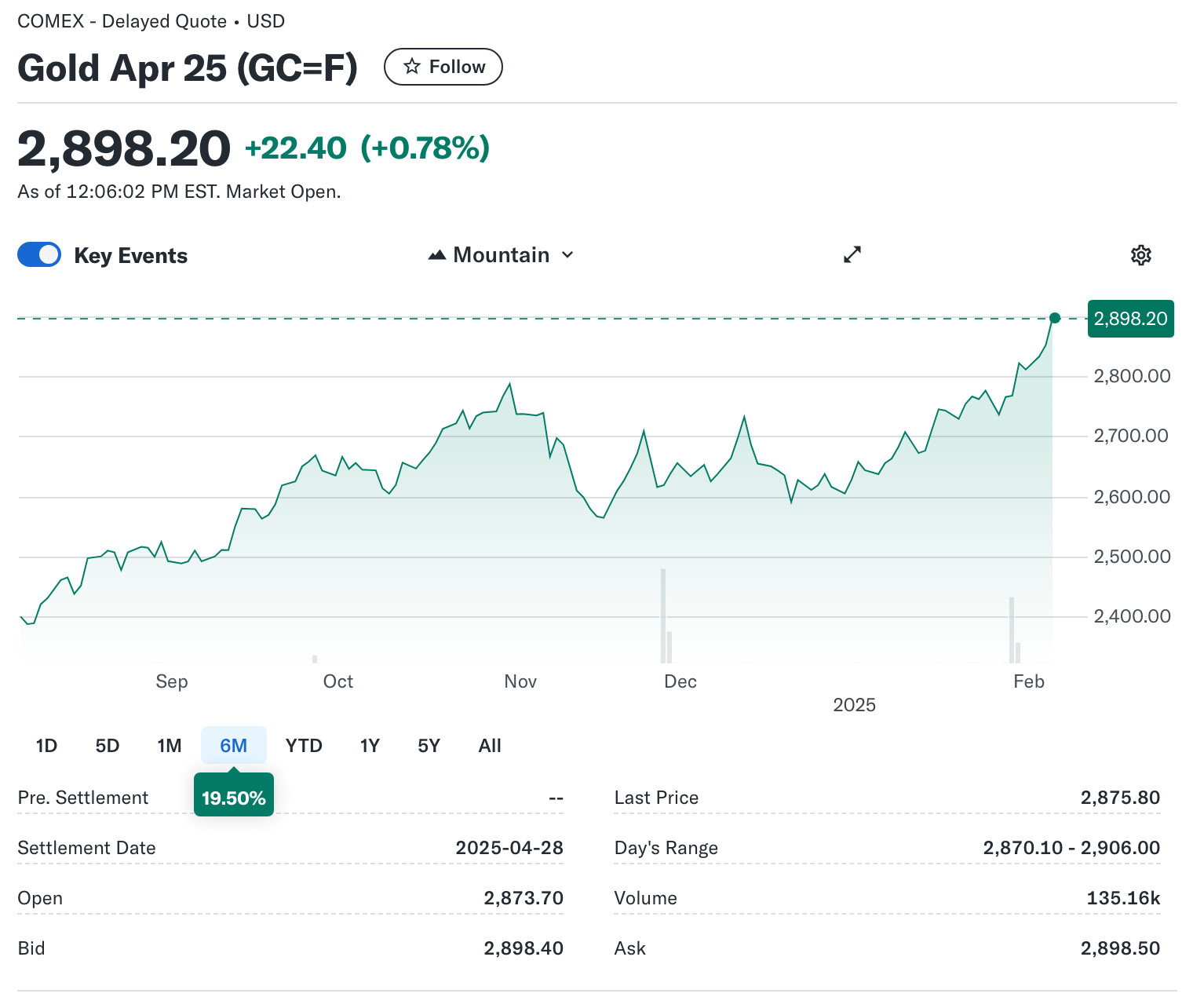Click the Mountain chart type icon
The image size is (1193, 1008).
(x=437, y=255)
